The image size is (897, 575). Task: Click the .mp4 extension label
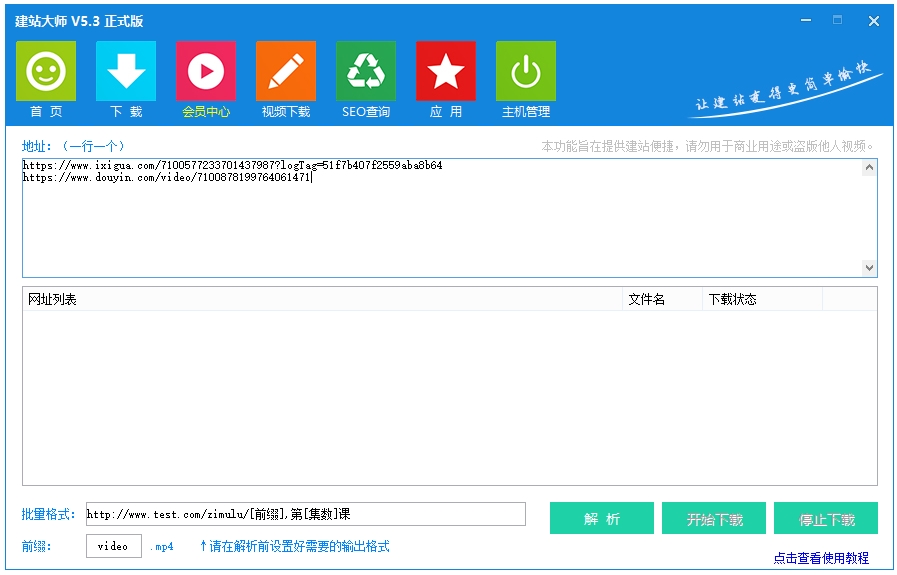162,546
